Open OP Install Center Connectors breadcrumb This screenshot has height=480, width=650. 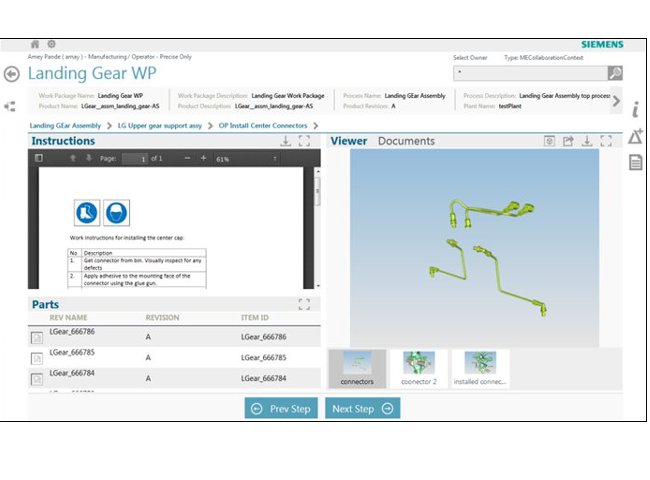pos(263,126)
